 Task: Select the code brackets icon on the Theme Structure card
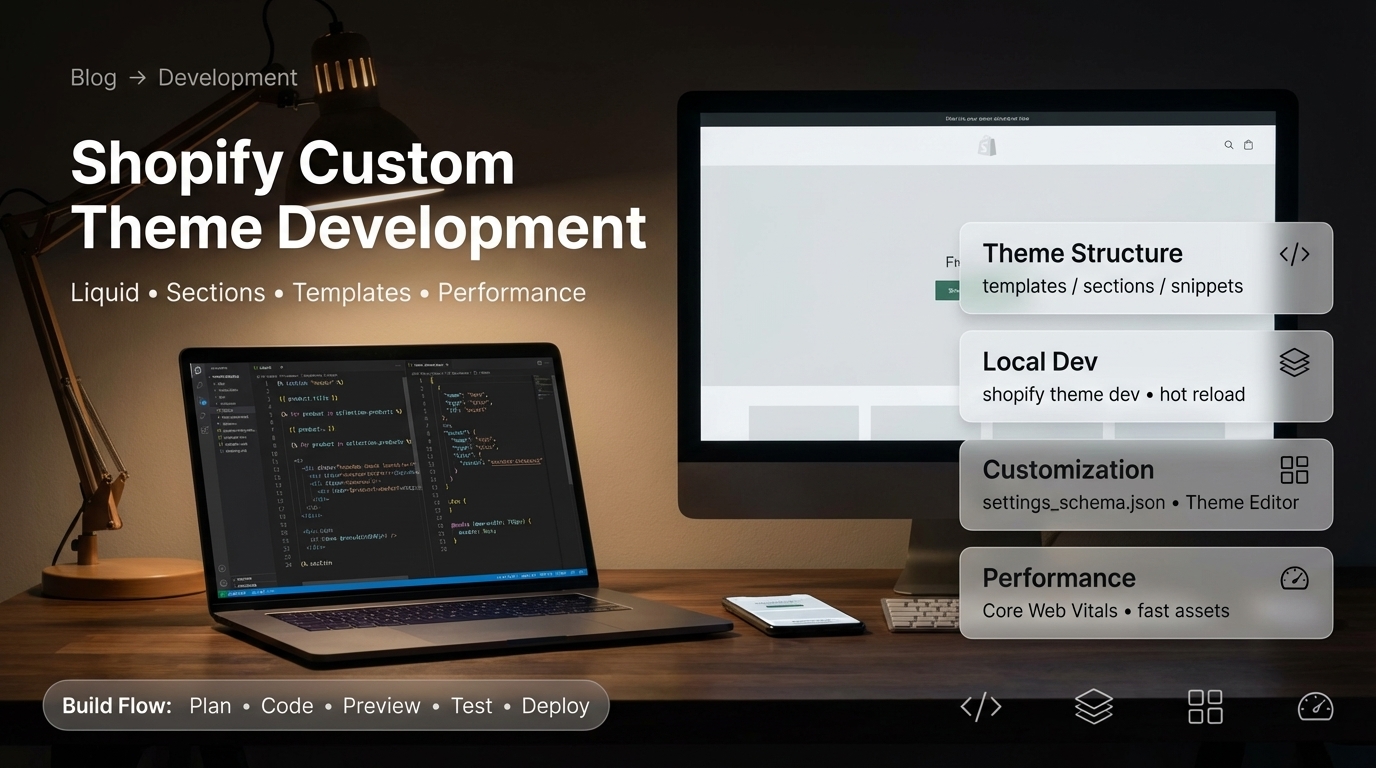1294,254
